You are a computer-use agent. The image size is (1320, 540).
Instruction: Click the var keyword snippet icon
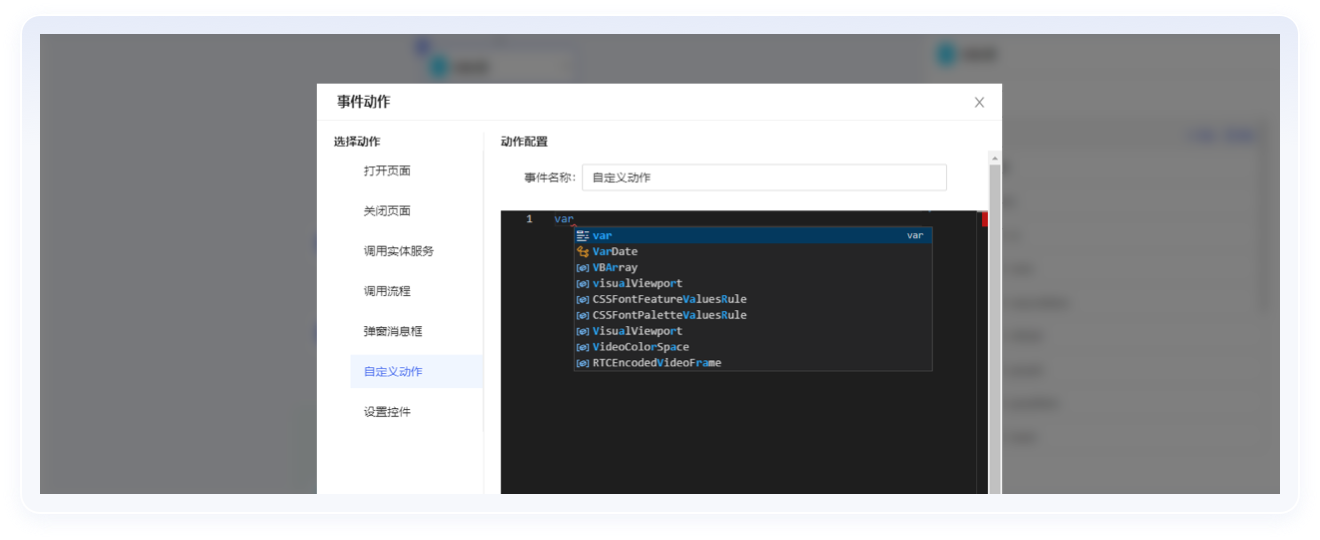pyautogui.click(x=582, y=236)
